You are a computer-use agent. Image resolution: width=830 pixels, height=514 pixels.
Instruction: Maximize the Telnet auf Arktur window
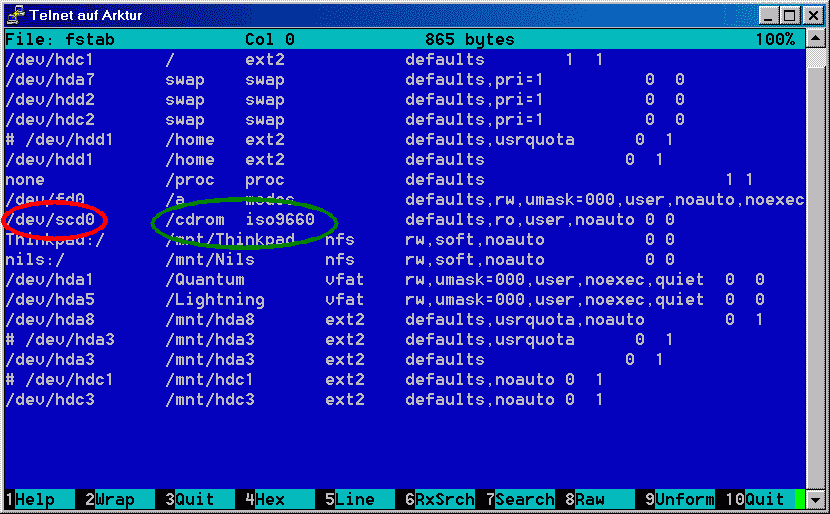coord(787,15)
